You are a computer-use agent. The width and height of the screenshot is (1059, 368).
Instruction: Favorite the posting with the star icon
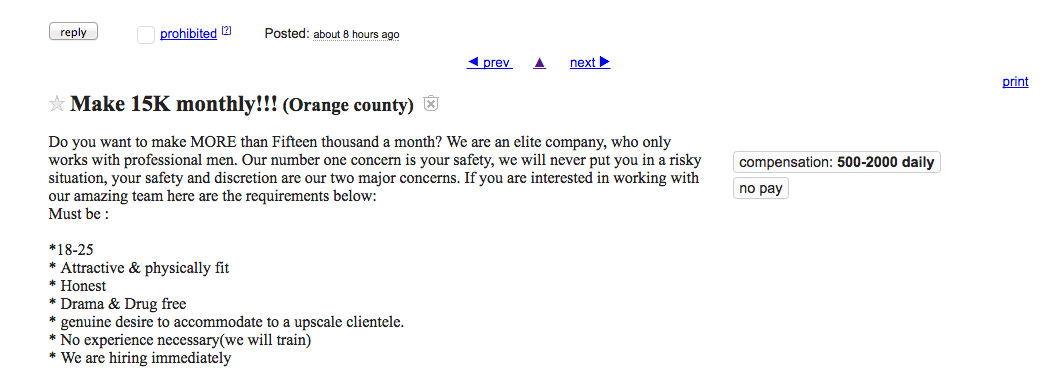tap(57, 104)
